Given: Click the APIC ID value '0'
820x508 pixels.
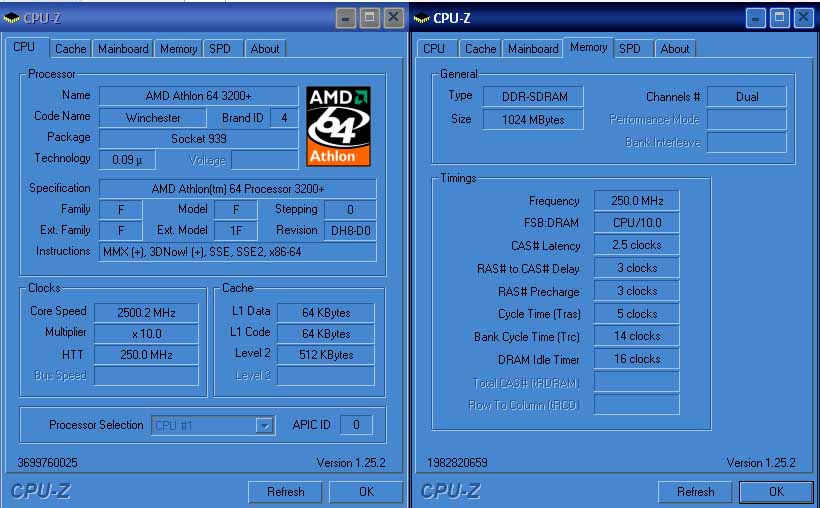Looking at the screenshot, I should click(356, 425).
